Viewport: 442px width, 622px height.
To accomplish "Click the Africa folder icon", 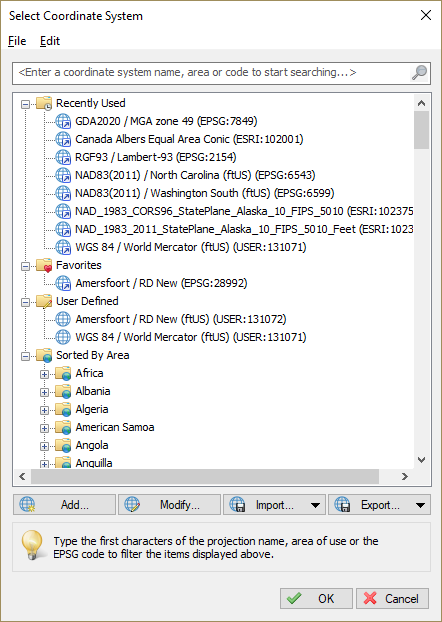I will point(63,373).
